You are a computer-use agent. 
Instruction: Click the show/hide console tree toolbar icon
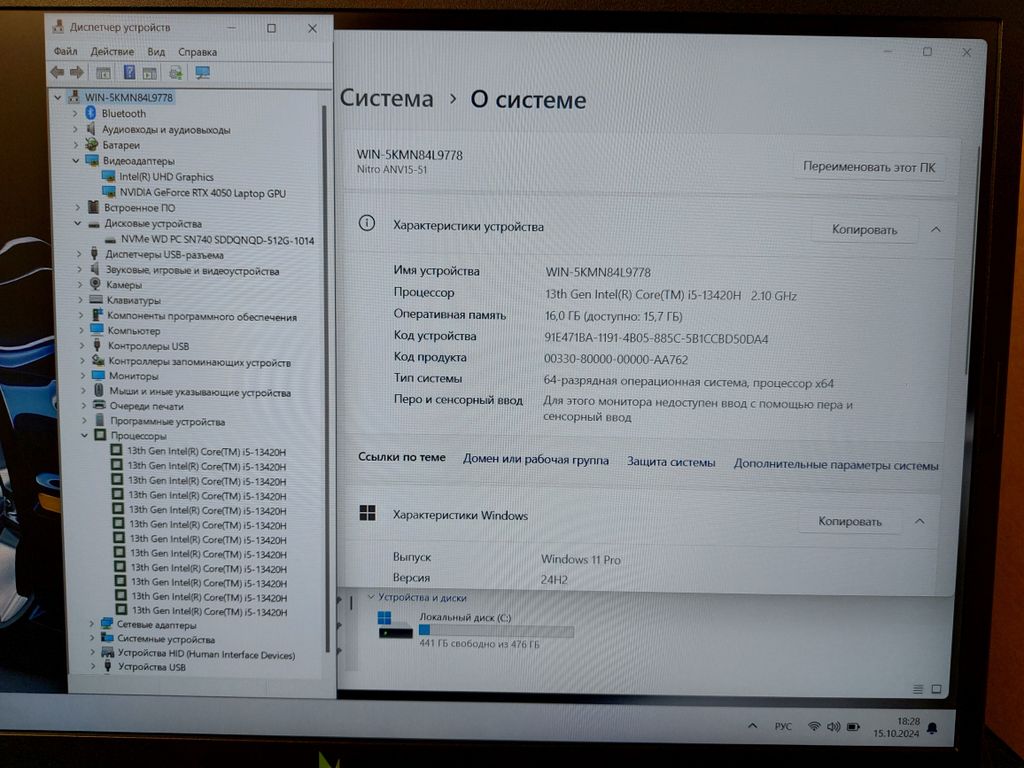point(103,72)
